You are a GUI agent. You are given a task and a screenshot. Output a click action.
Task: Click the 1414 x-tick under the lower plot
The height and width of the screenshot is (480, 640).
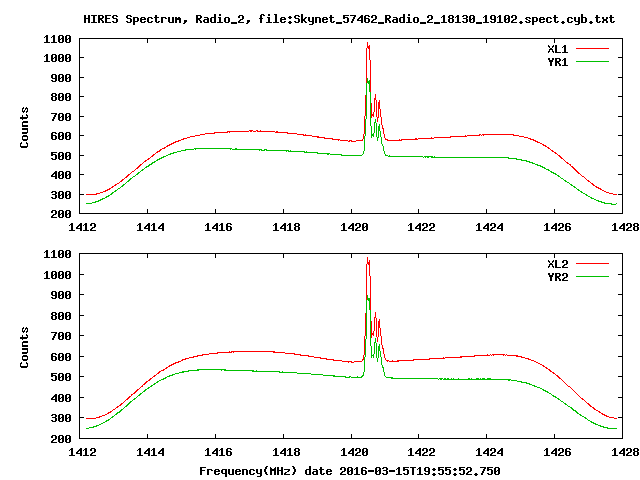(x=150, y=452)
